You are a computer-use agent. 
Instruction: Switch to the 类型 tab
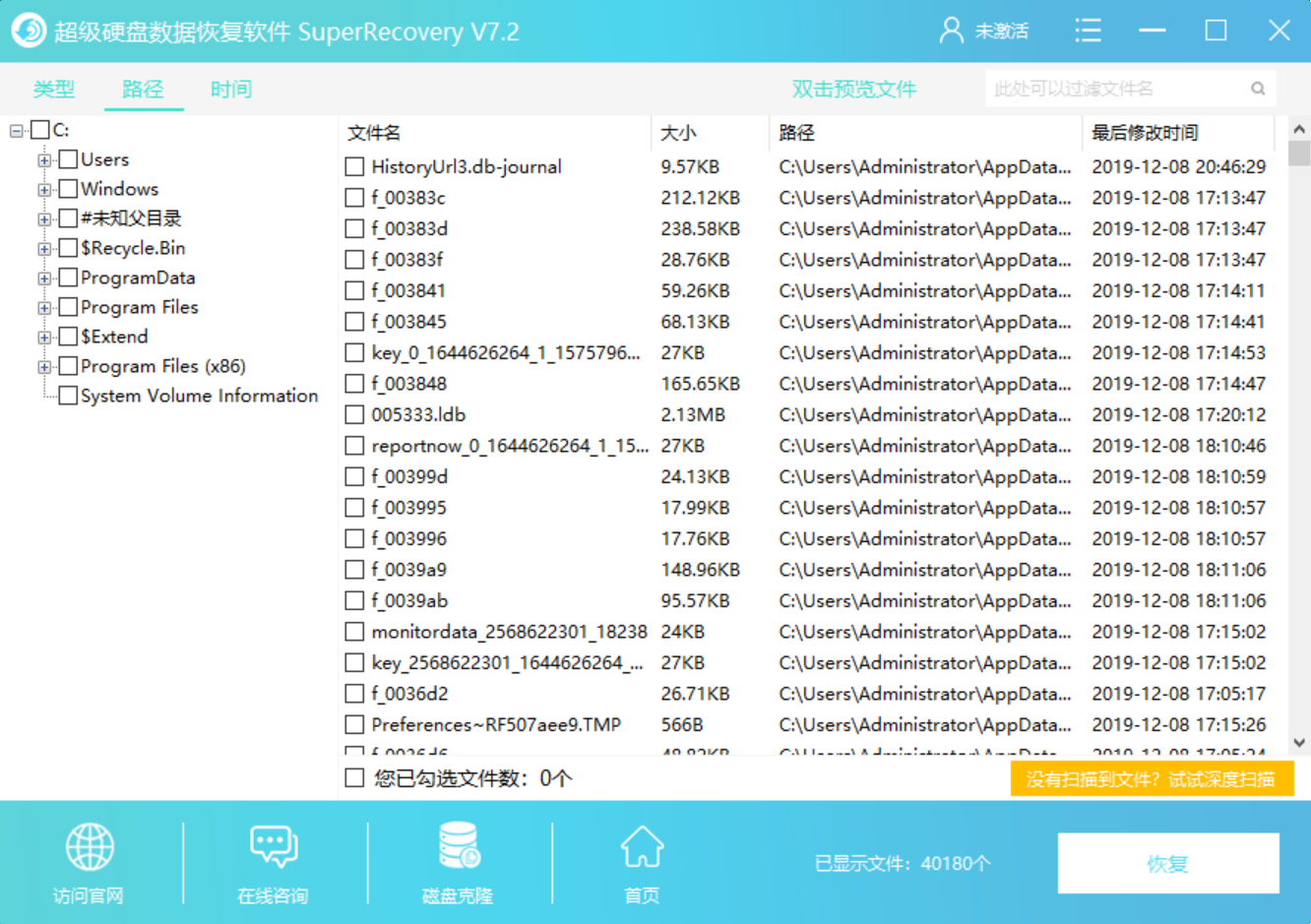54,89
